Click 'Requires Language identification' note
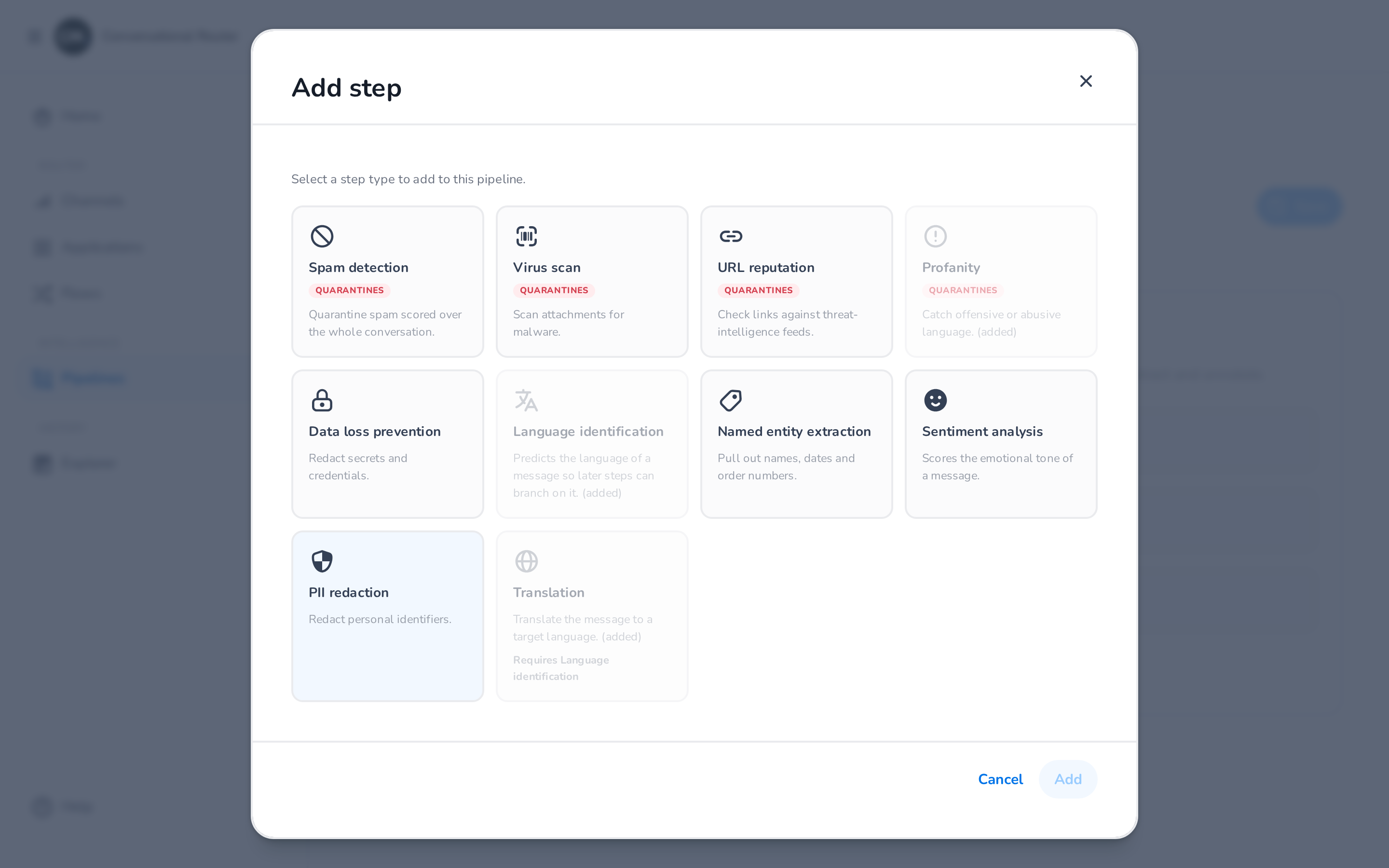 561,668
